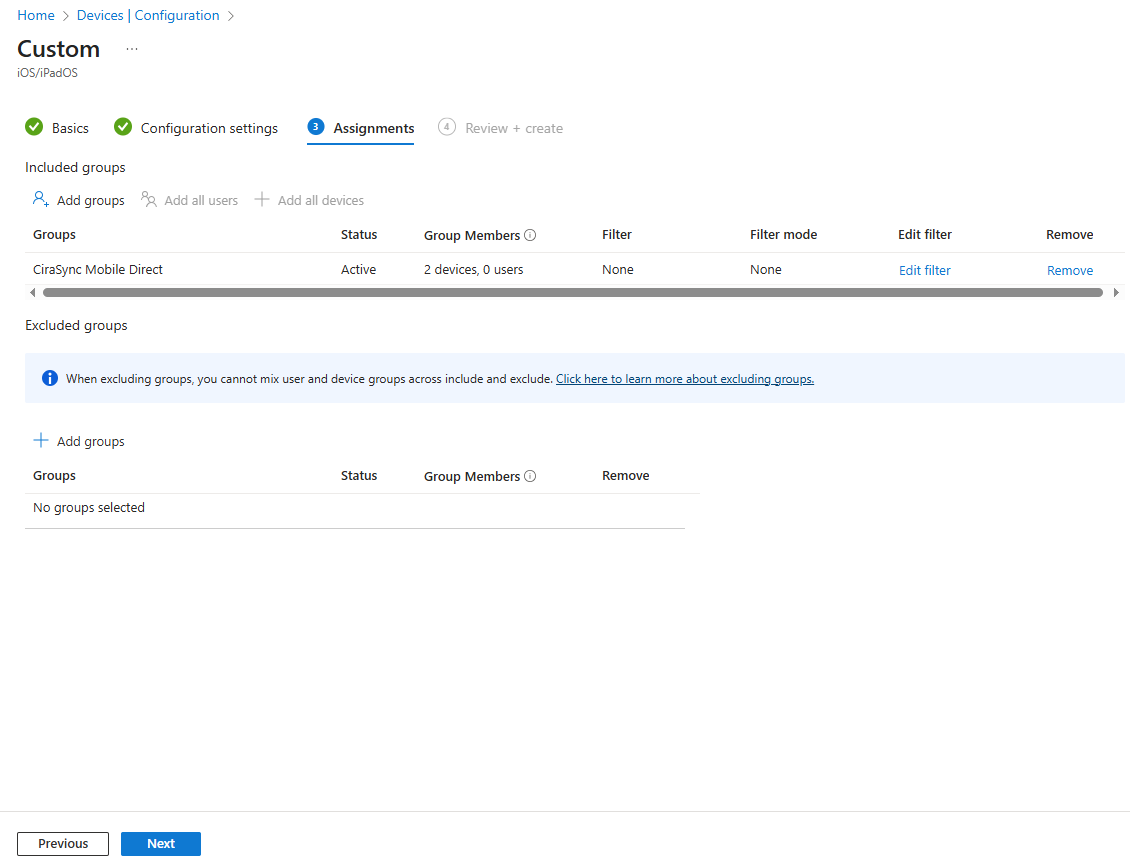
Task: Click the info icon in the excluding groups banner
Action: [x=50, y=377]
